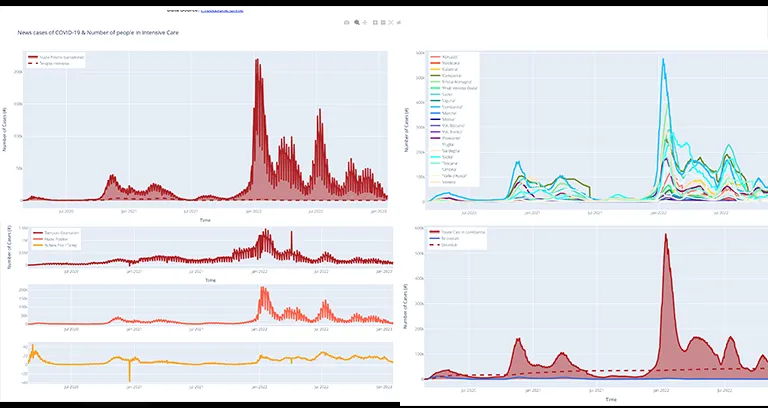
Task: Toggle P.A. Bolzano region in legend
Action: (446, 125)
